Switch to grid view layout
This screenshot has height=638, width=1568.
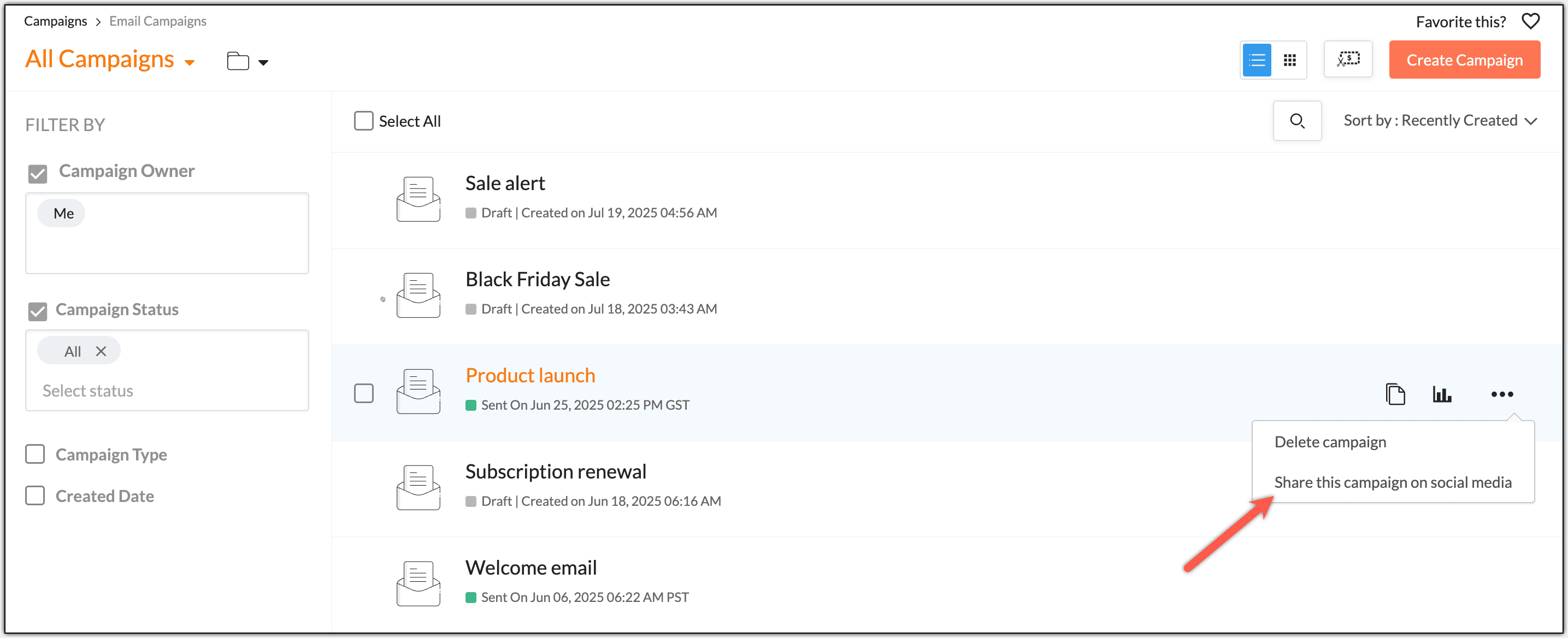click(x=1289, y=60)
